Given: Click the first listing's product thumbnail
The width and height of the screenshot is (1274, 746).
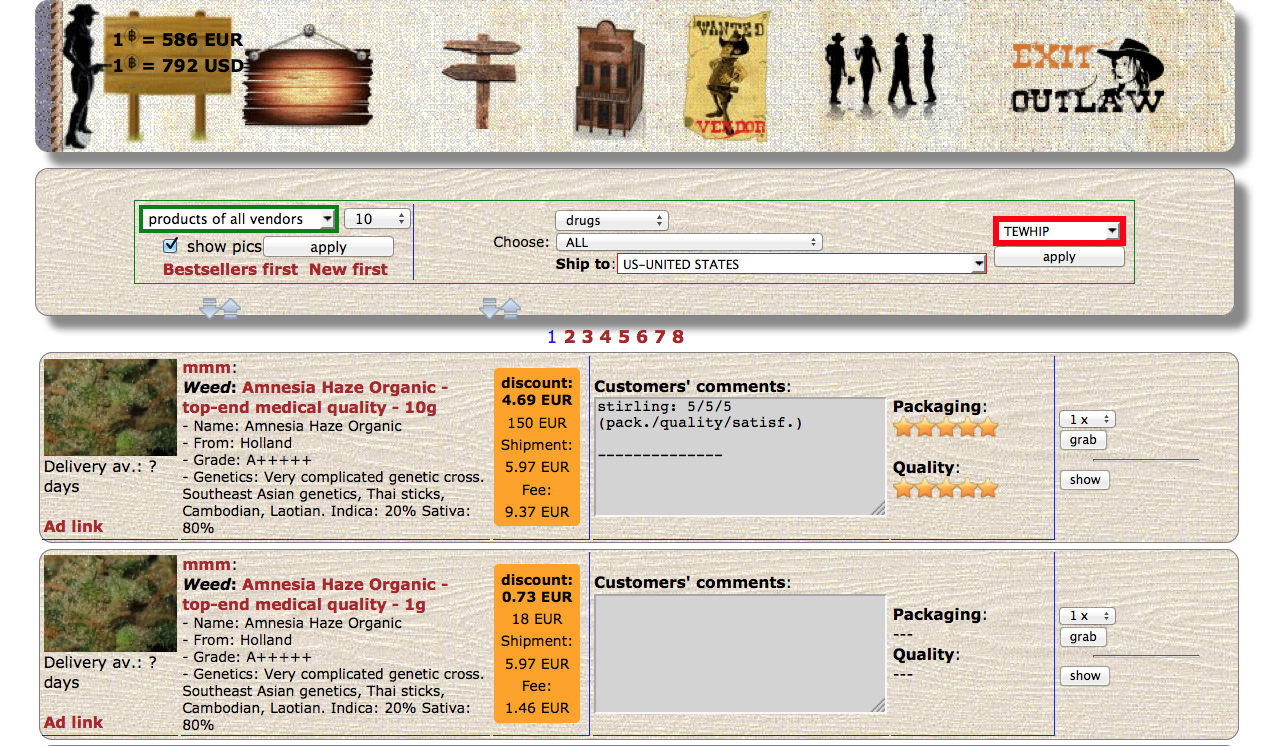Looking at the screenshot, I should [110, 407].
